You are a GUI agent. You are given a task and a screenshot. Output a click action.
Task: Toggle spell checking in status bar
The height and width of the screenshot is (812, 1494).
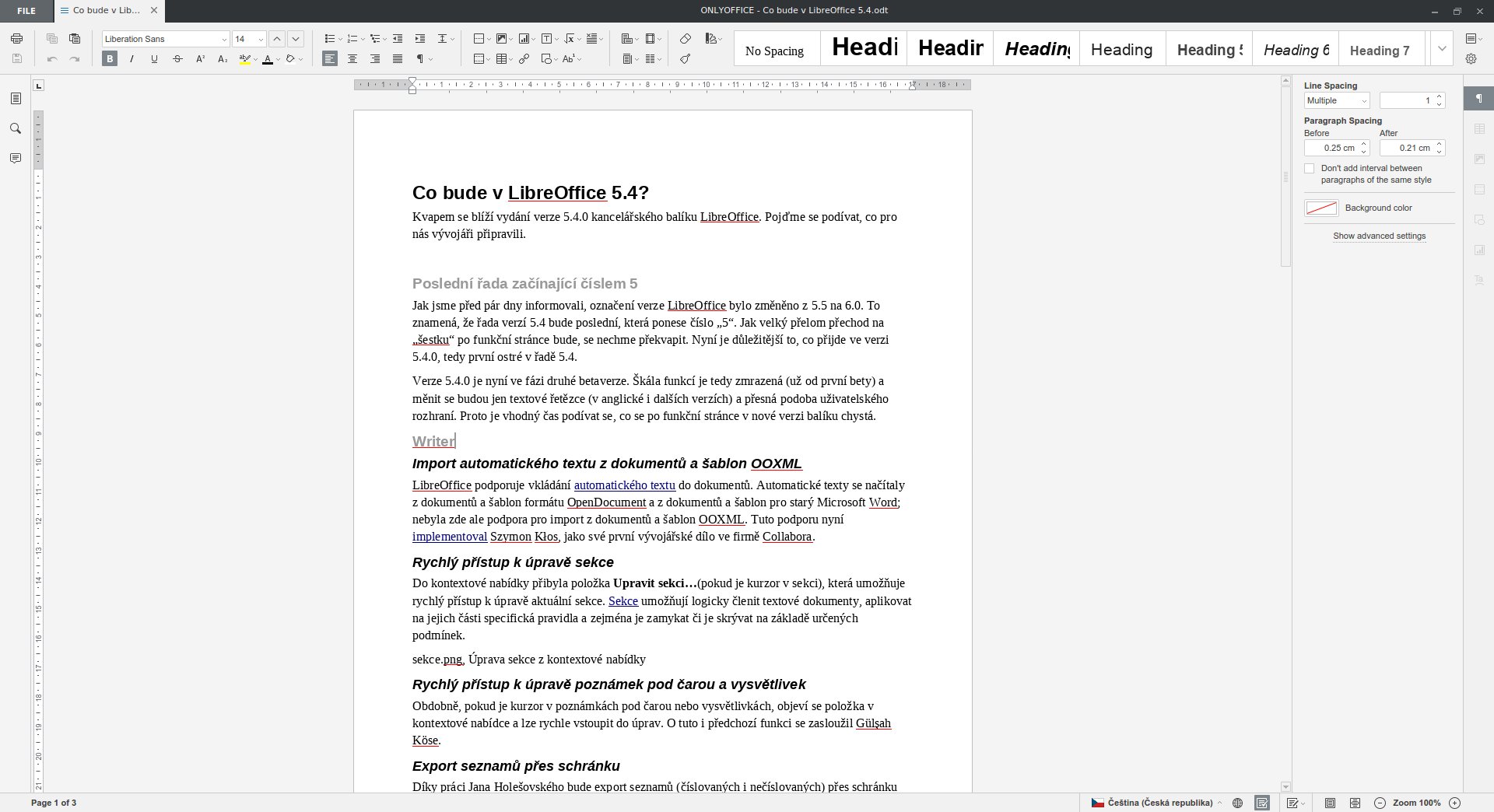pos(1262,803)
